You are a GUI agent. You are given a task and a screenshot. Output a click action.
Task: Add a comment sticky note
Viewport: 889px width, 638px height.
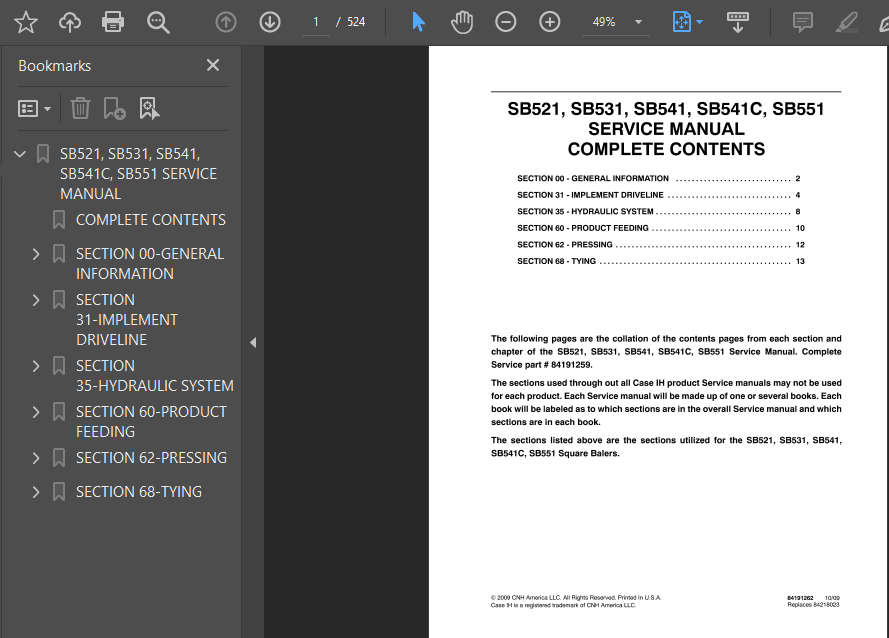tap(803, 22)
